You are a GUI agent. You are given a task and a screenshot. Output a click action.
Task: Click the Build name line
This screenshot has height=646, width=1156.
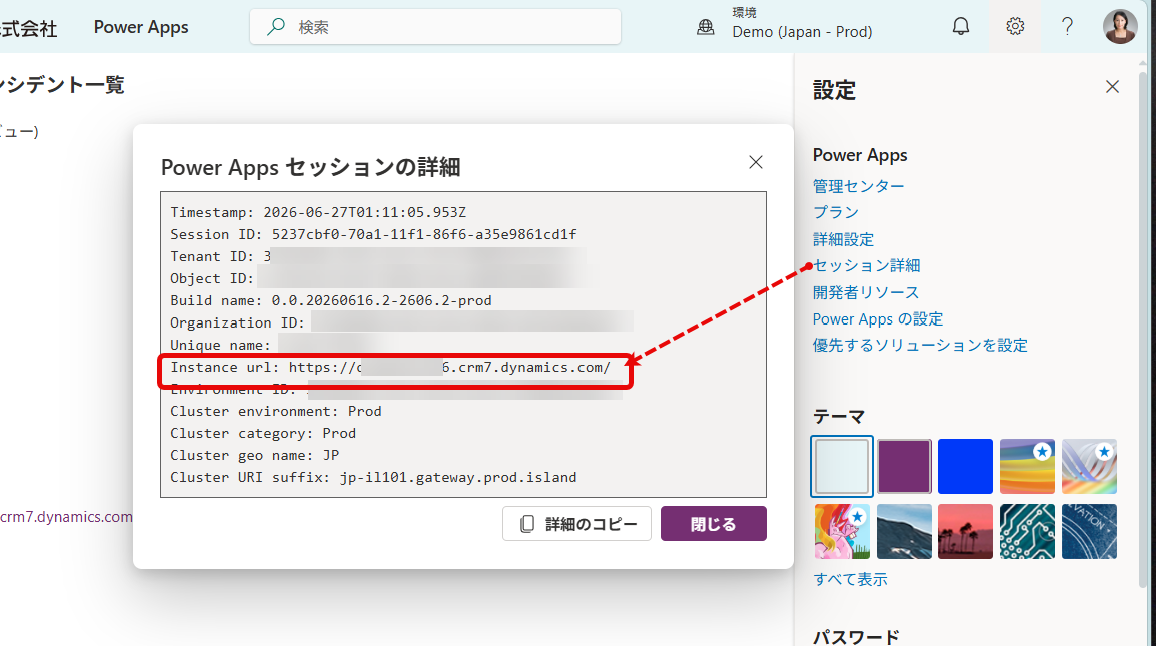tap(330, 301)
